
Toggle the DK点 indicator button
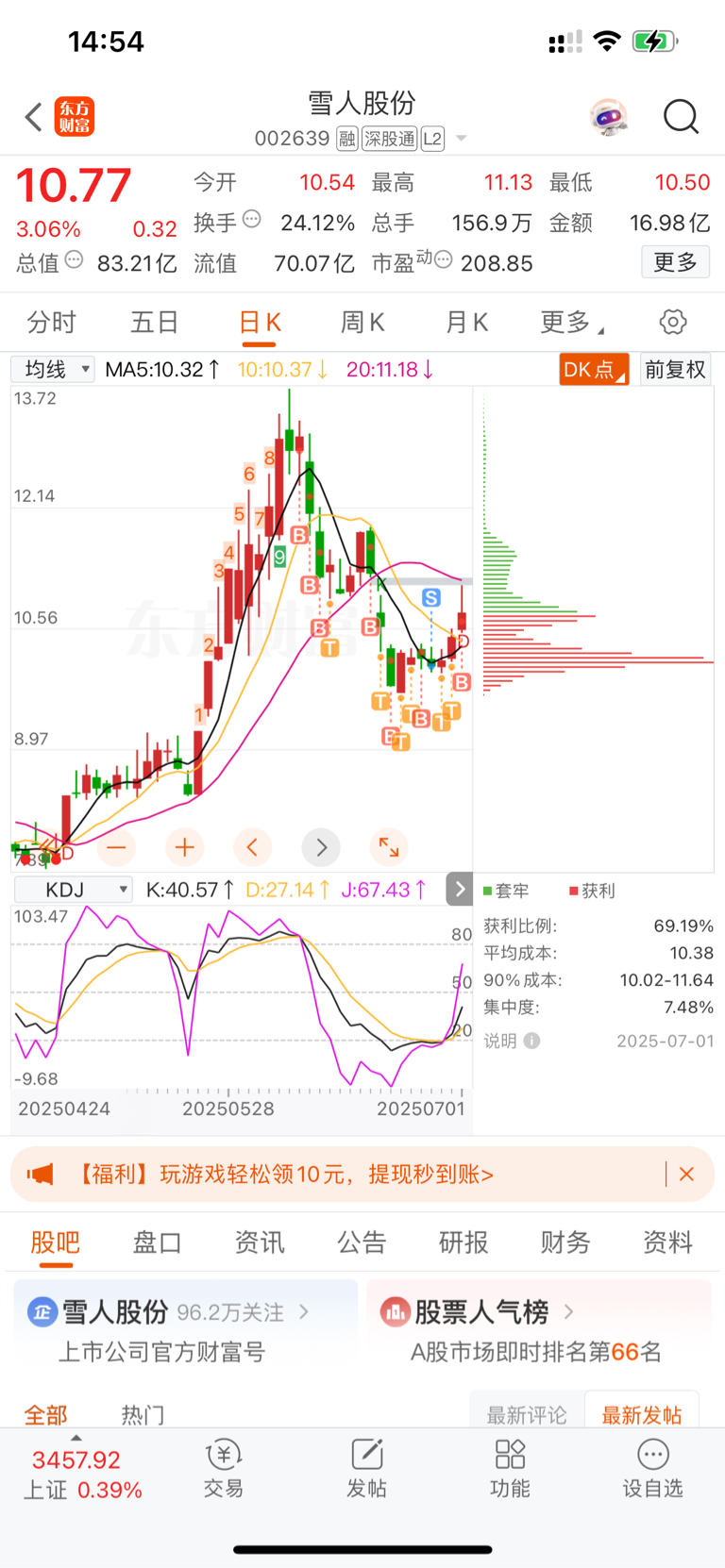click(594, 369)
